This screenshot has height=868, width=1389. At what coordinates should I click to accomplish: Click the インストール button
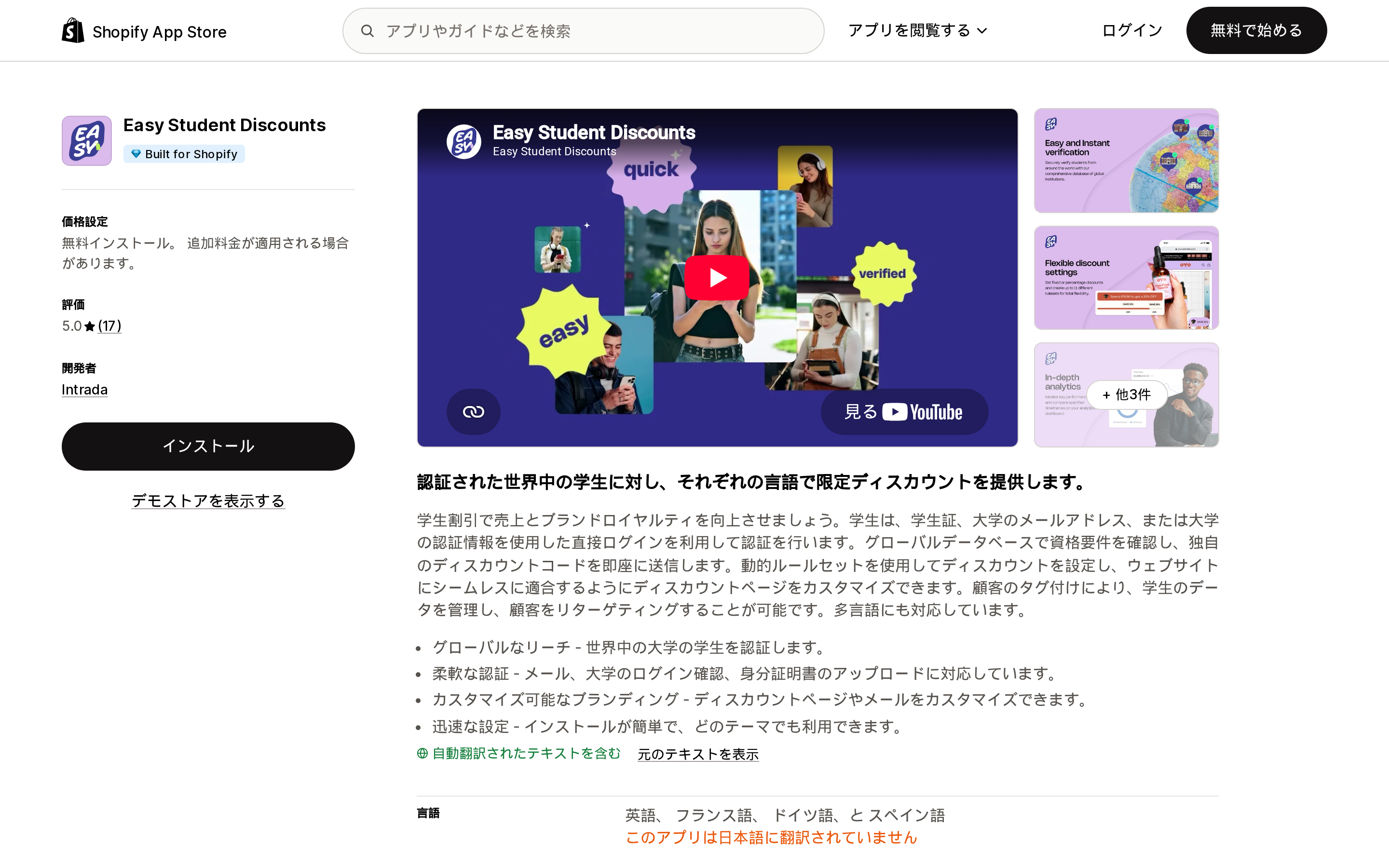point(208,447)
